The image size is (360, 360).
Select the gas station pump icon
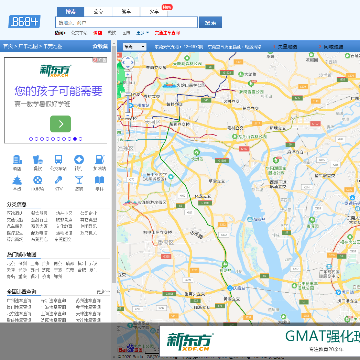(99, 160)
